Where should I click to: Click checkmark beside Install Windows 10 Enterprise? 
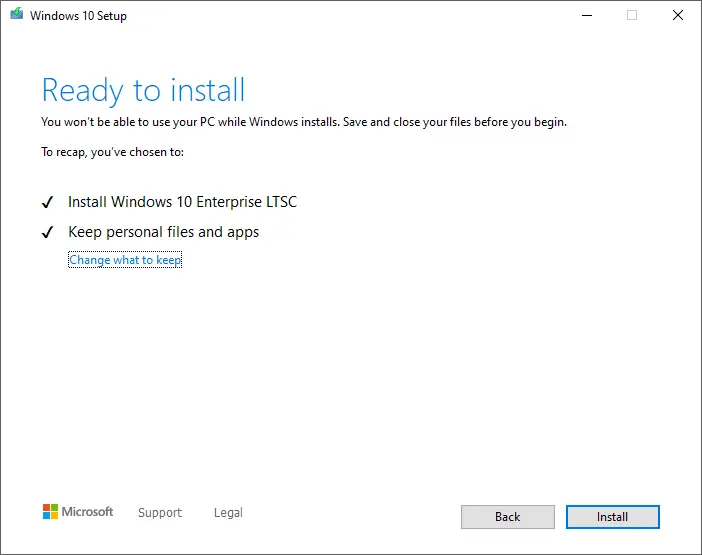pyautogui.click(x=47, y=202)
